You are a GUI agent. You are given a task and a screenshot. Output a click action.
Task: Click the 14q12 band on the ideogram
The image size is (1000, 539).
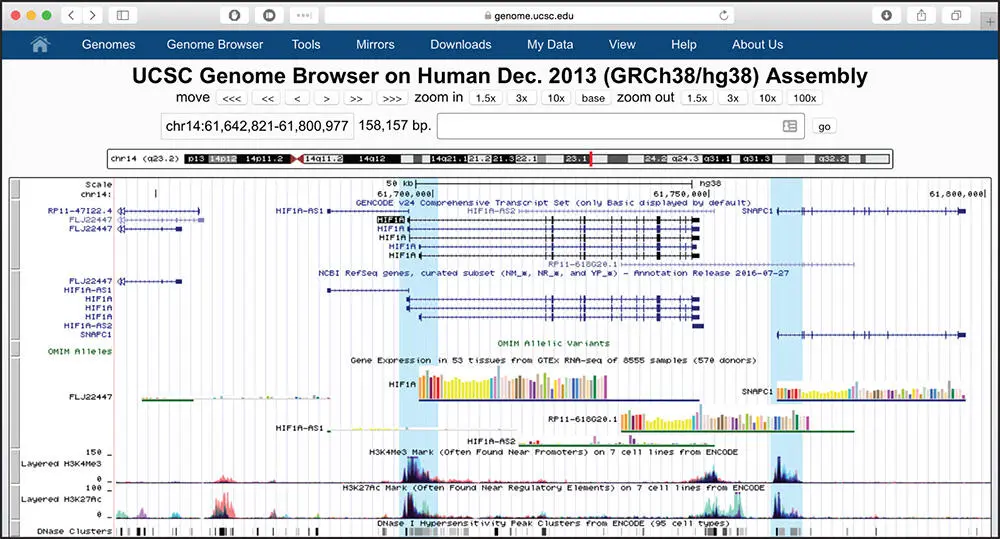[372, 159]
